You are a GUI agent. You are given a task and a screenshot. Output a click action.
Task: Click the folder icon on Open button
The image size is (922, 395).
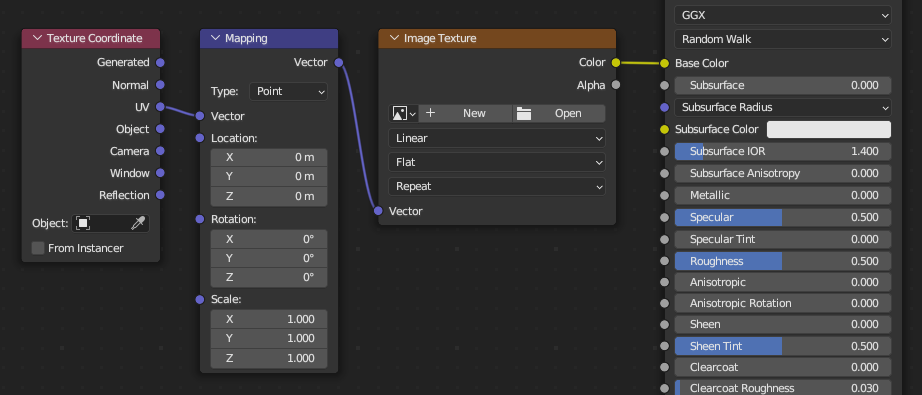pos(523,113)
